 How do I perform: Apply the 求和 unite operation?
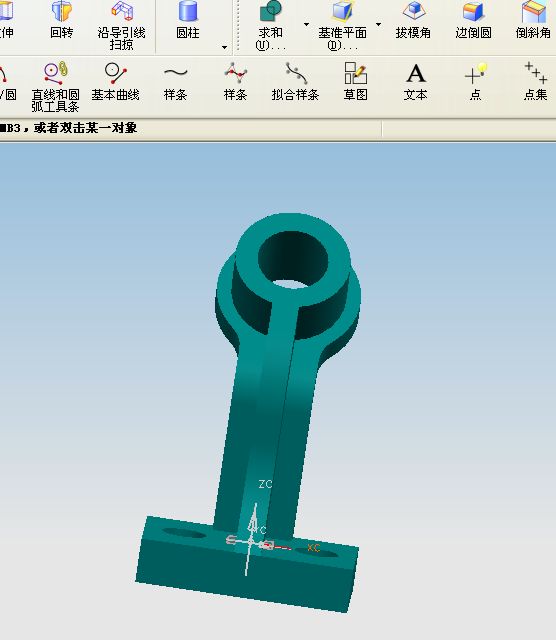coord(270,25)
